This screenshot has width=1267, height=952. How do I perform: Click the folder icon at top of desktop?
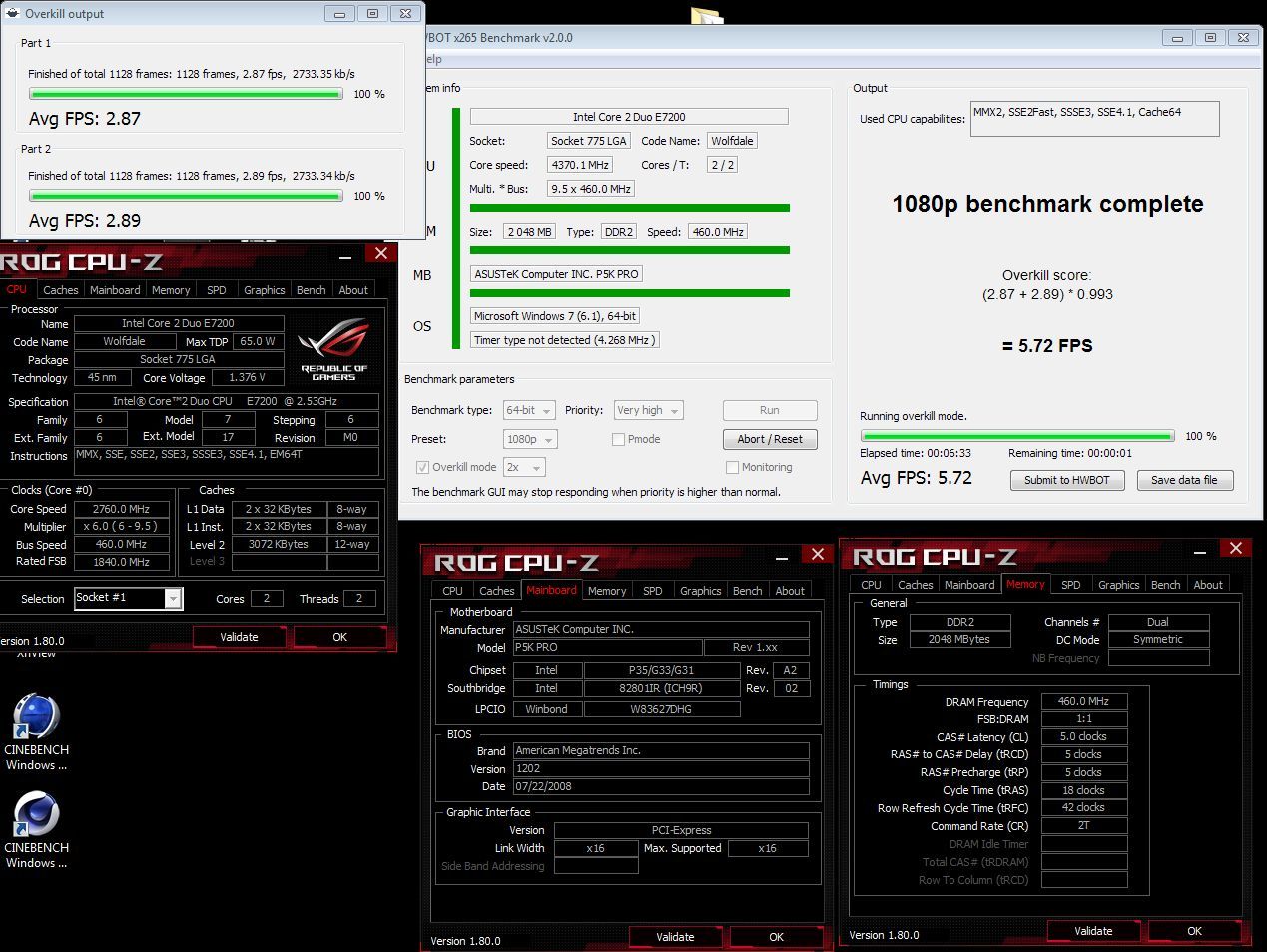tap(707, 15)
